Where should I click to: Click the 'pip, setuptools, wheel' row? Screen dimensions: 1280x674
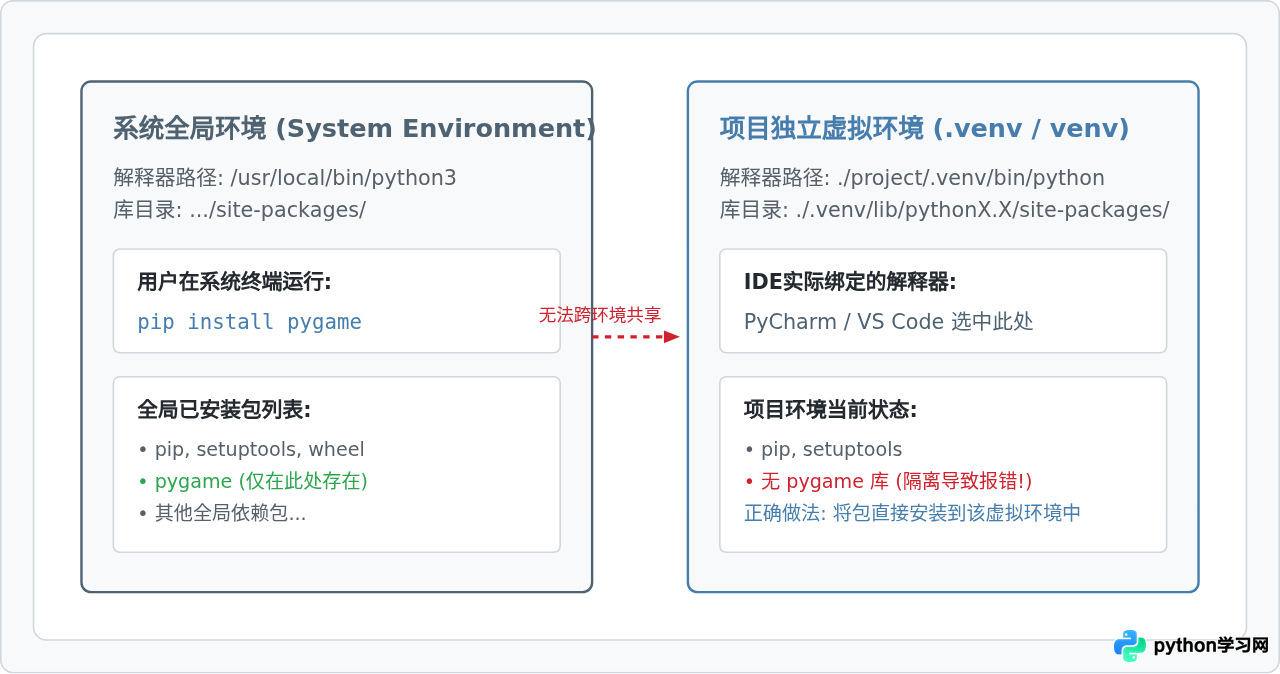point(251,450)
